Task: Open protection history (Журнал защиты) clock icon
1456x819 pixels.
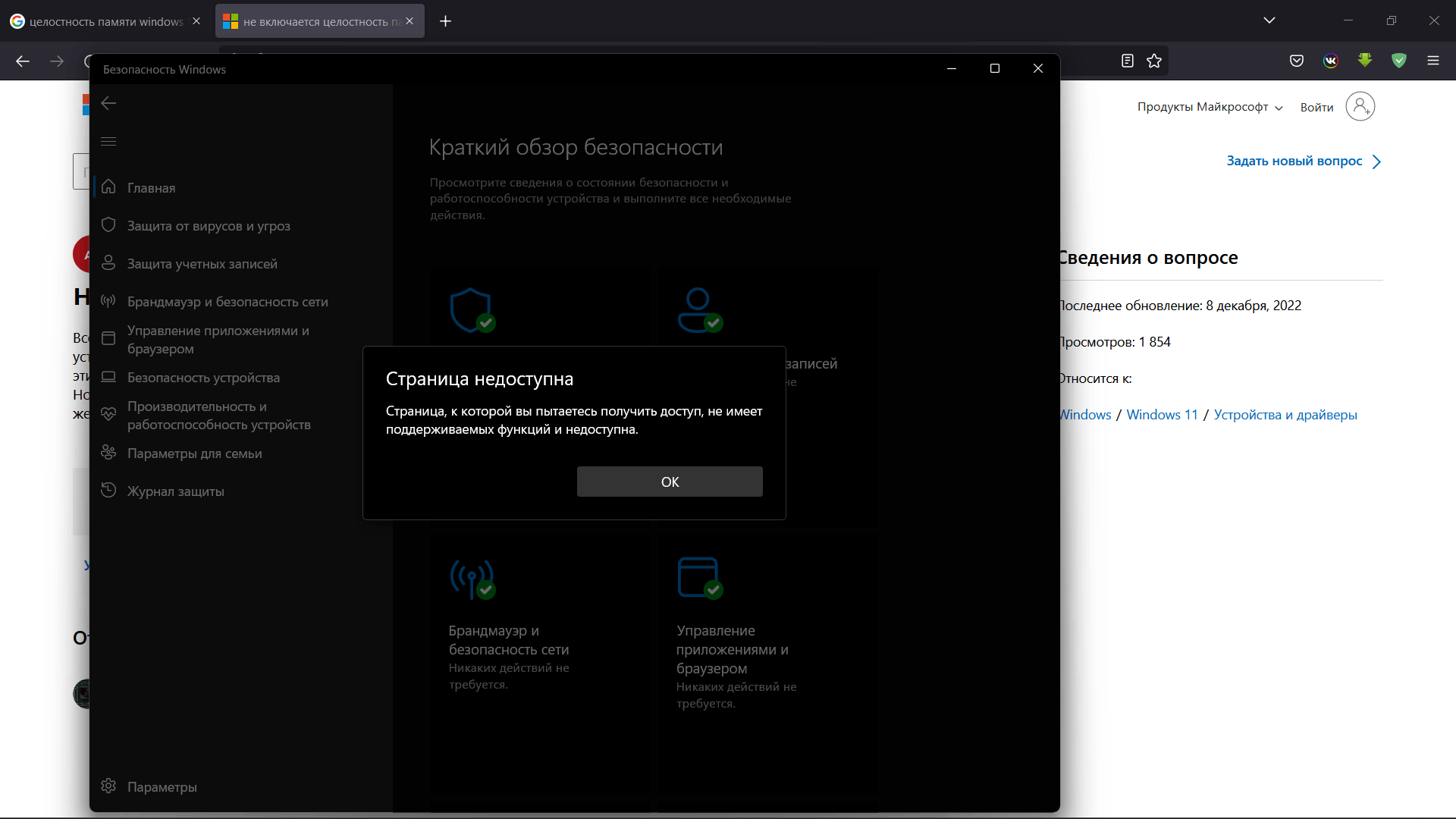Action: pos(108,491)
